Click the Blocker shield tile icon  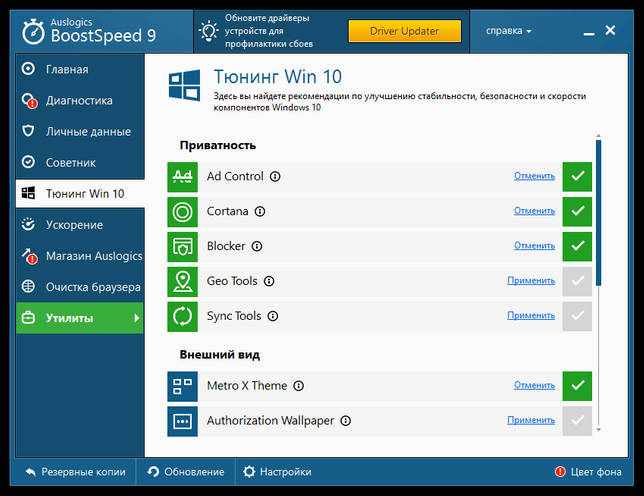click(182, 246)
